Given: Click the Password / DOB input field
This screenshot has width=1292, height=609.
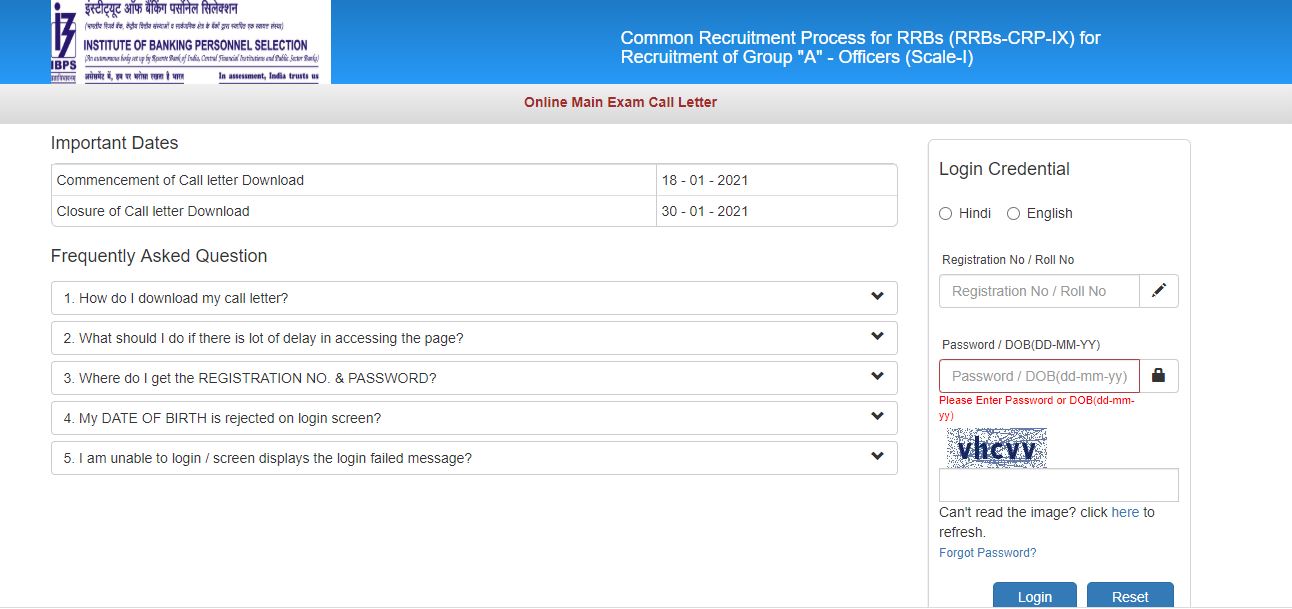Looking at the screenshot, I should click(1038, 376).
